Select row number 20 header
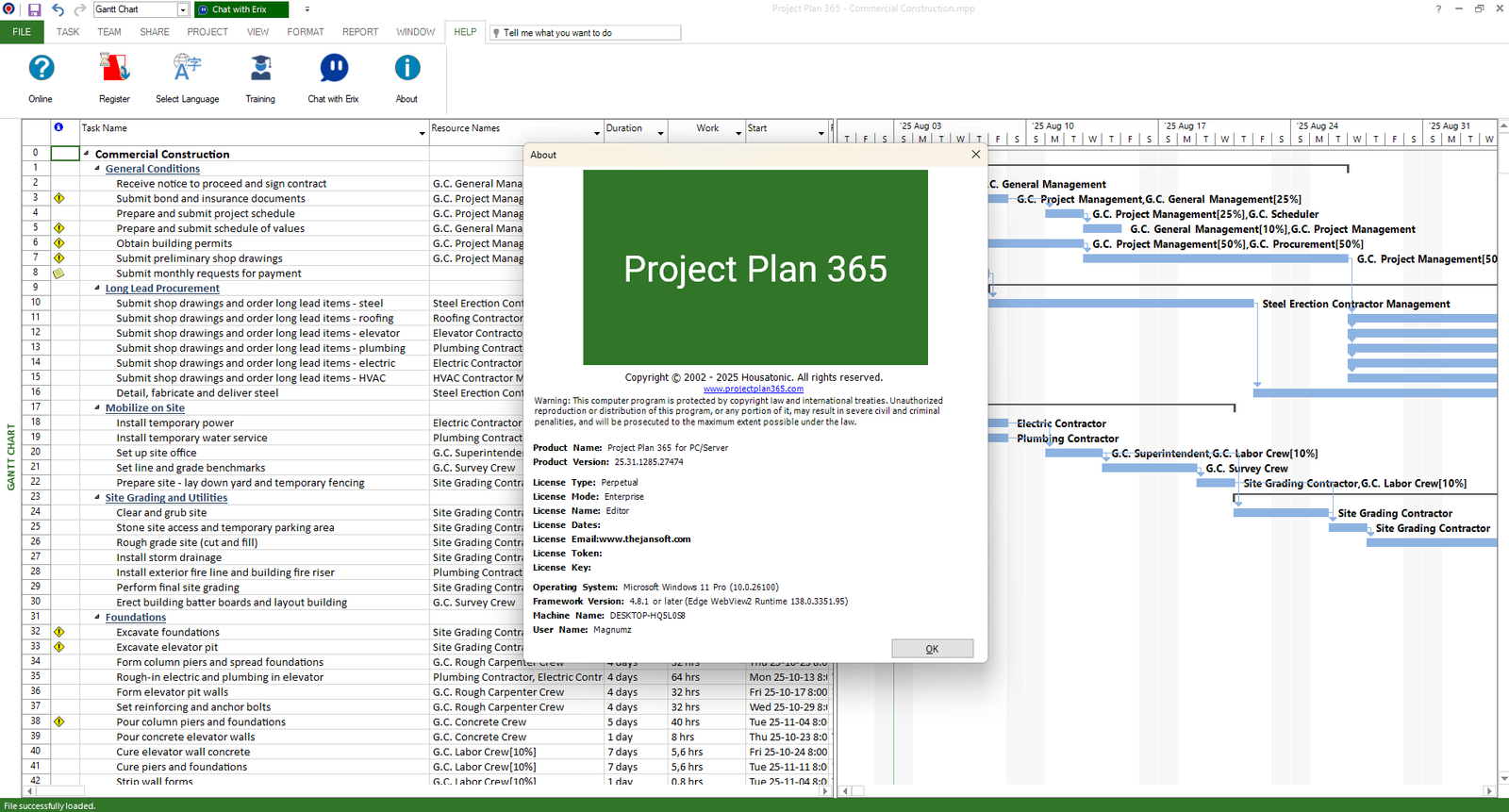Screen dimensions: 1509x812 point(36,453)
